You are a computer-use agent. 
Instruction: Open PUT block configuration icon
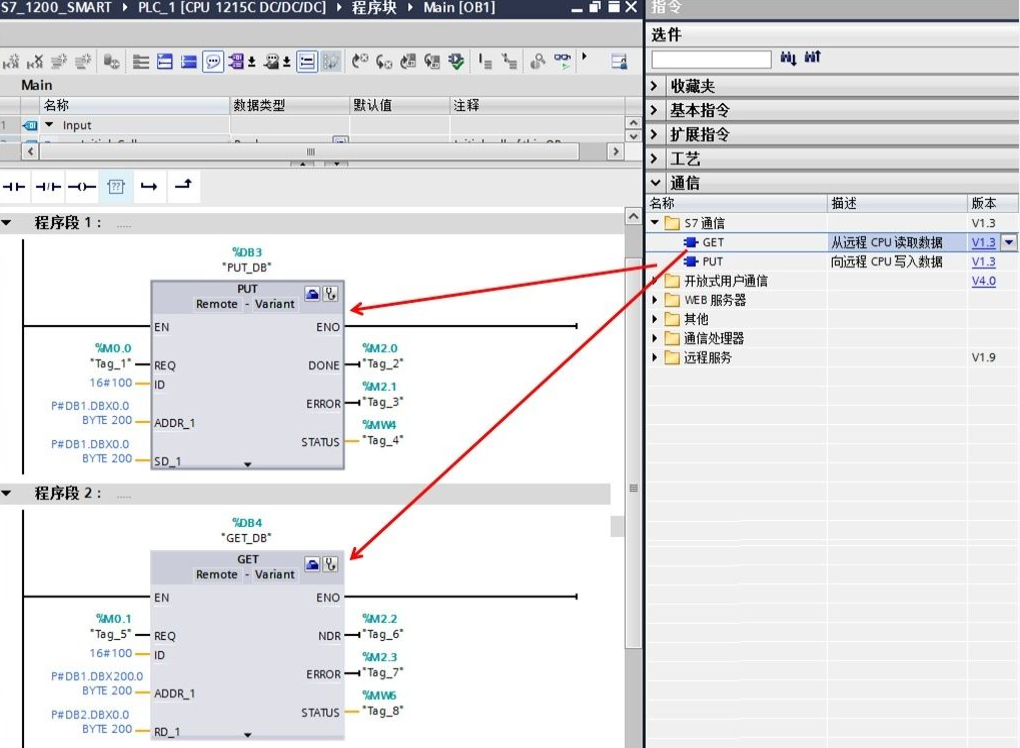[312, 293]
